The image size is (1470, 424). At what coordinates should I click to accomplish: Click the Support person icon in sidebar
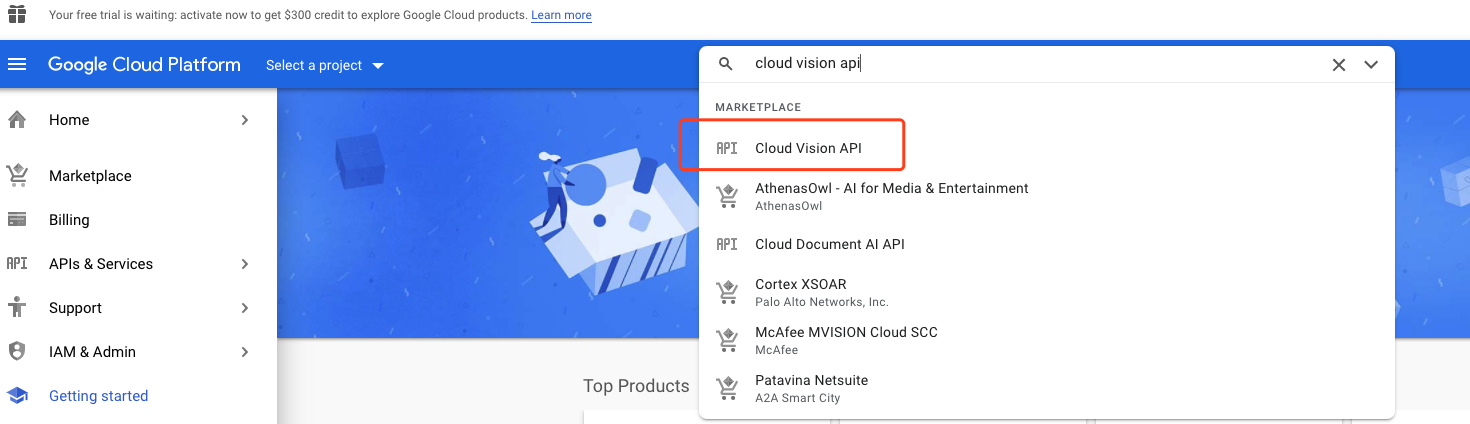17,308
